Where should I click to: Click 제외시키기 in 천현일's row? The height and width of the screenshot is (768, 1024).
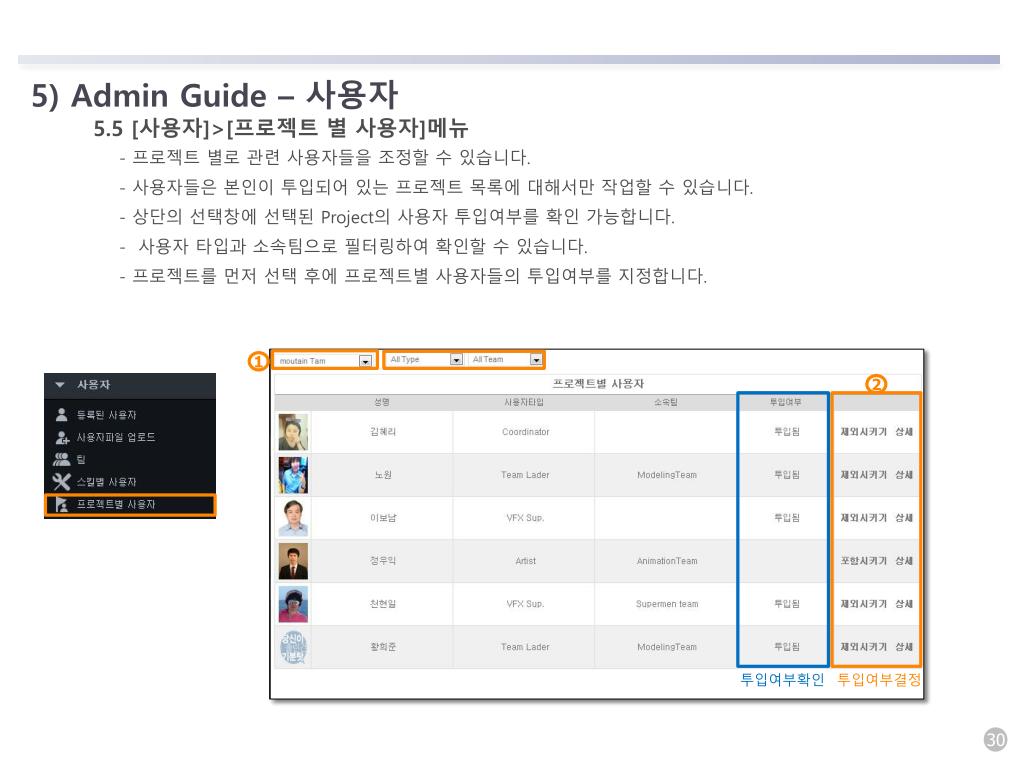tap(863, 604)
